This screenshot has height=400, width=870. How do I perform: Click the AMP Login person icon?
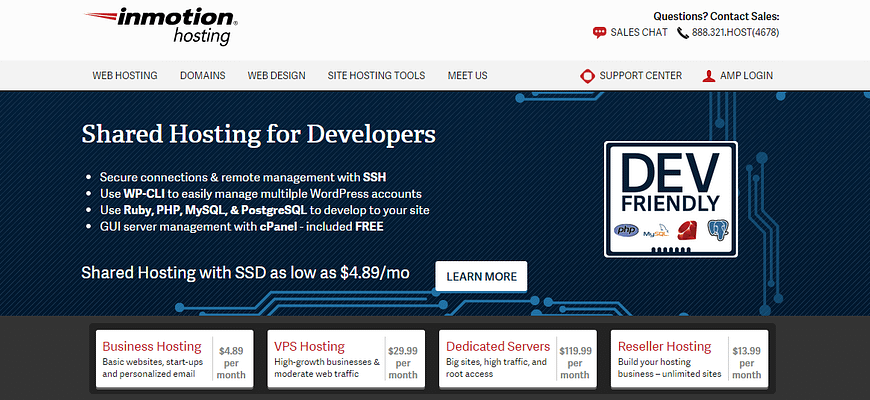(709, 76)
